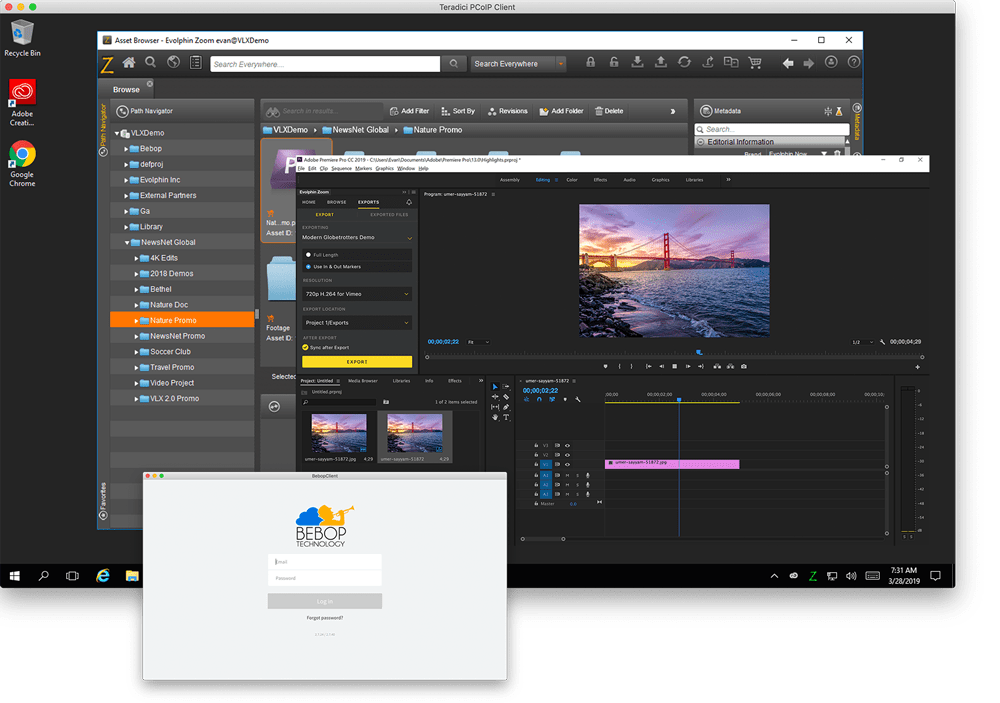Click the magnifier submit button beside search box
Image resolution: width=1000 pixels, height=703 pixels.
(453, 64)
